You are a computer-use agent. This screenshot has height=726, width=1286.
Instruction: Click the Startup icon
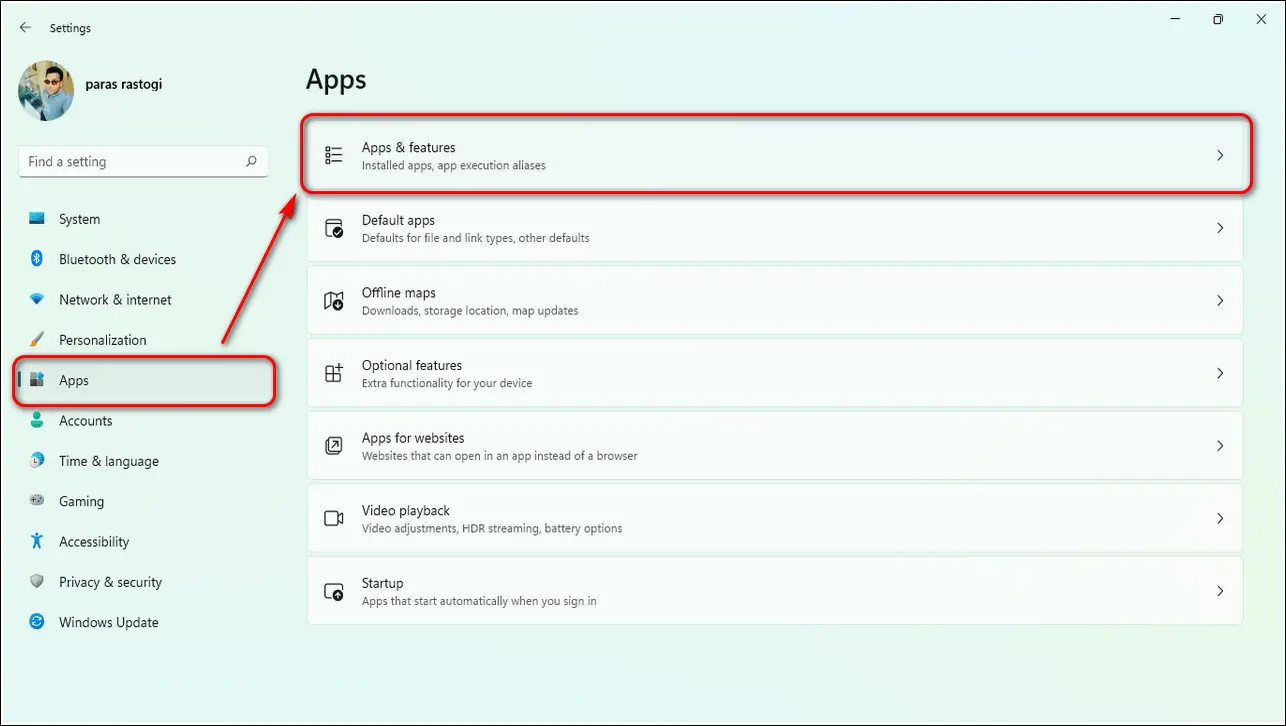coord(334,591)
